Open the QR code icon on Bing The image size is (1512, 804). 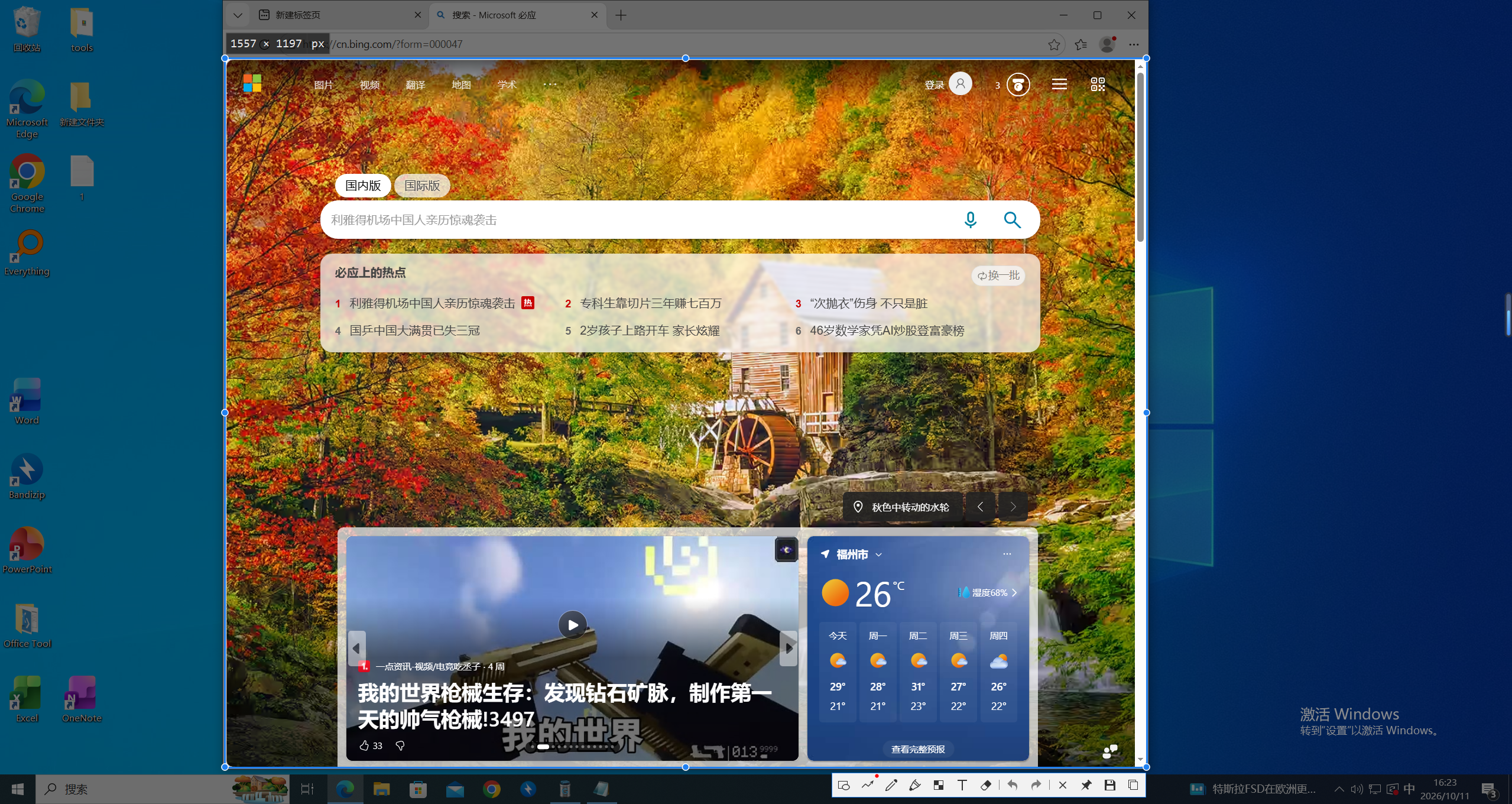tap(1098, 85)
